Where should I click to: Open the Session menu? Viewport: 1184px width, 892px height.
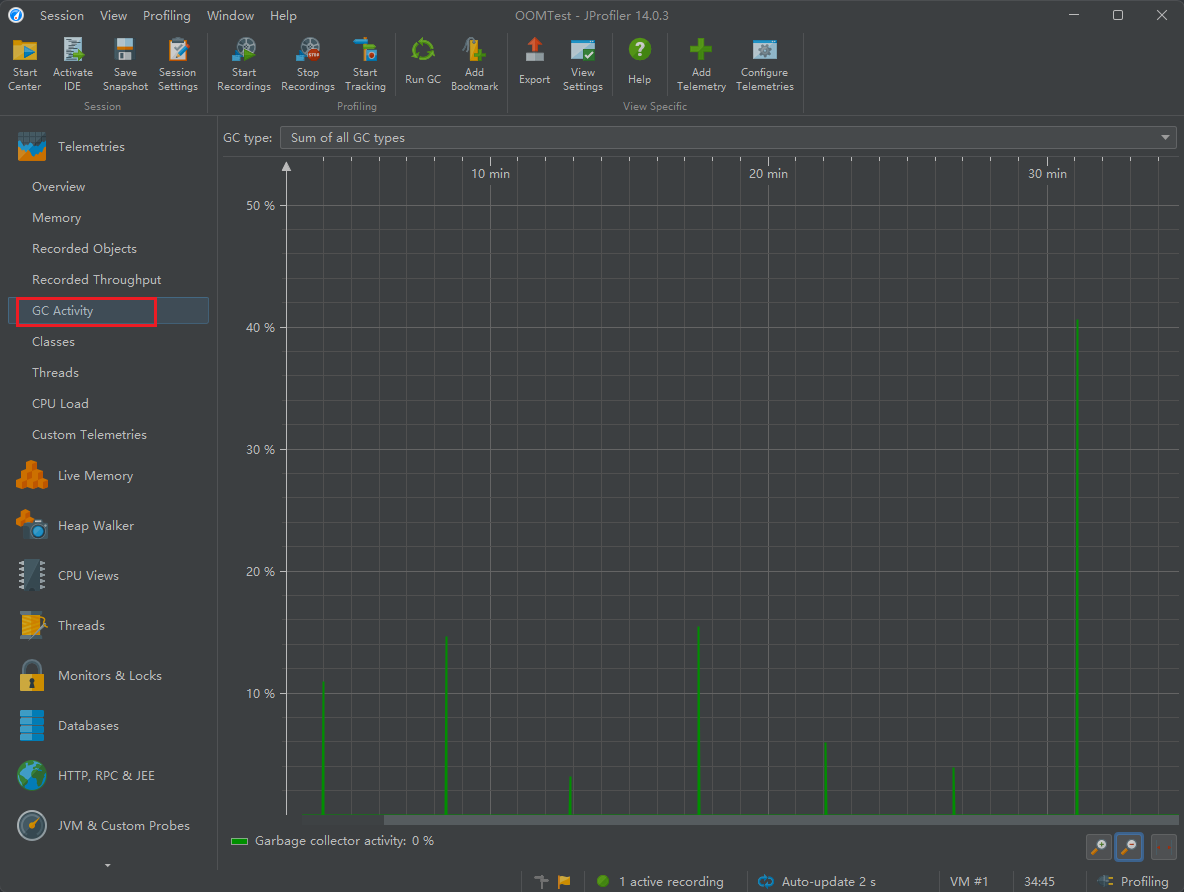point(62,15)
